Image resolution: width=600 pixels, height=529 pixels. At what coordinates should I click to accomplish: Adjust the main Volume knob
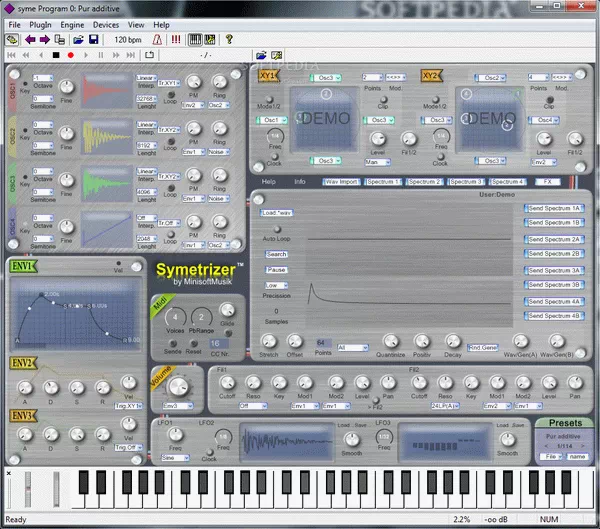click(178, 387)
